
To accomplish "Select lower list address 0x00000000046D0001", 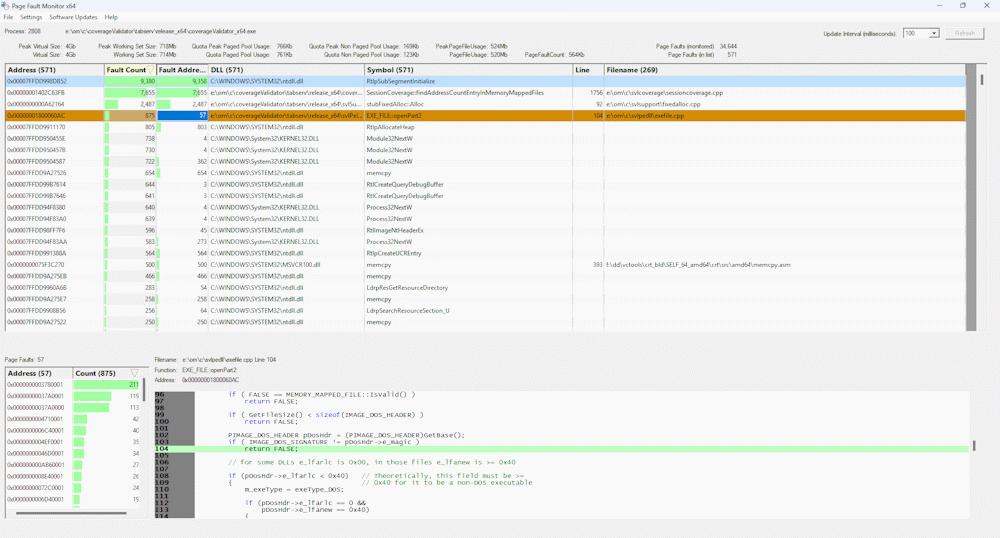I will (x=35, y=453).
